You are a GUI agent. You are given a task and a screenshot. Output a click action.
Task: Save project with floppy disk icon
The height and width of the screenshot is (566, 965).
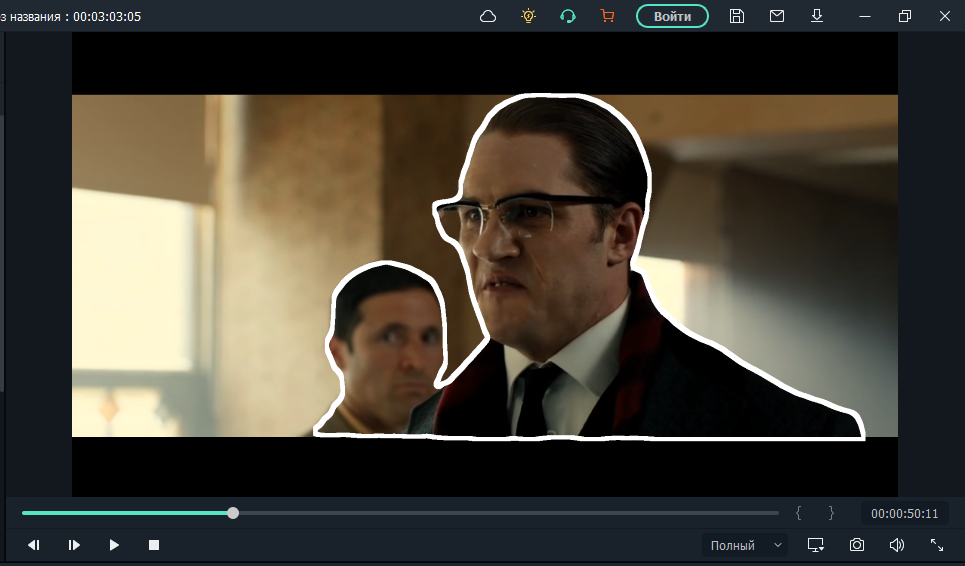coord(737,16)
